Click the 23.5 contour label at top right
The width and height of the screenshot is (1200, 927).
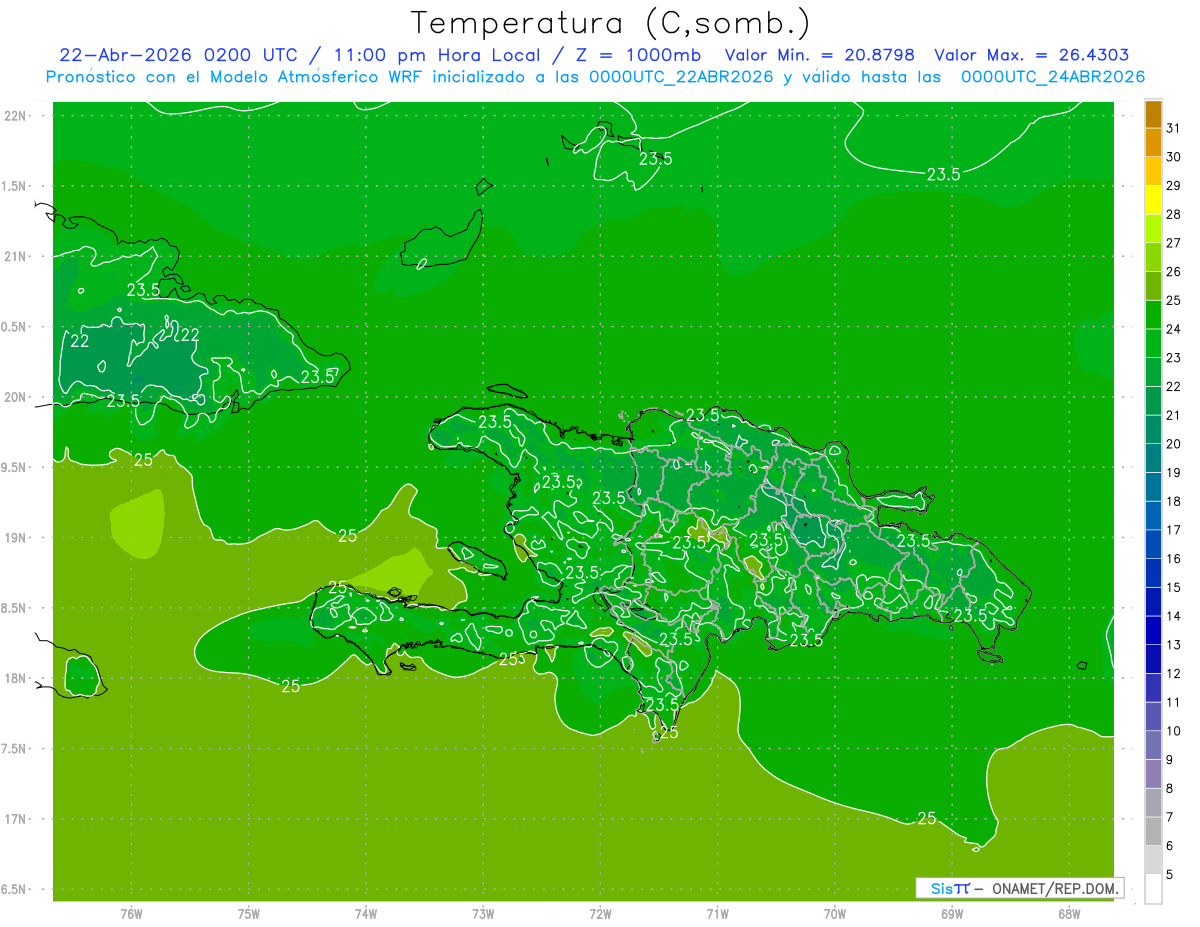943,174
